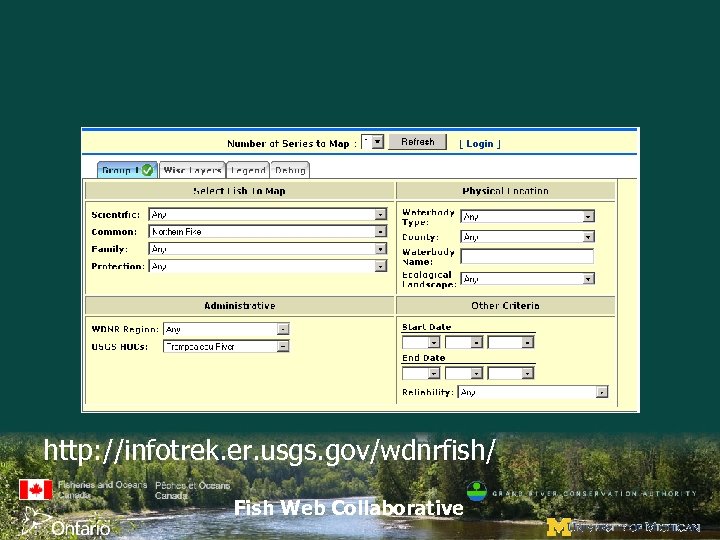The image size is (720, 540).
Task: Open the middle Start Date dropdown
Action: coord(464,342)
